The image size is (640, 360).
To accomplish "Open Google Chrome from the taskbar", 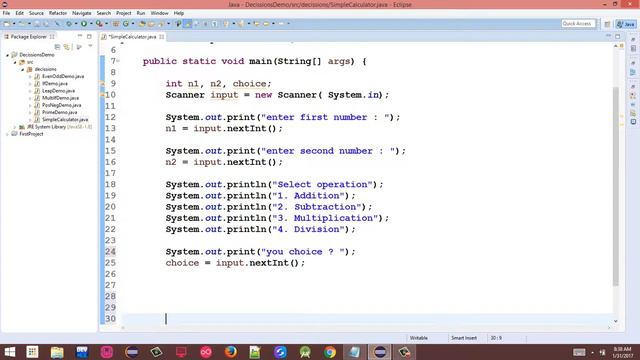I will [330, 352].
